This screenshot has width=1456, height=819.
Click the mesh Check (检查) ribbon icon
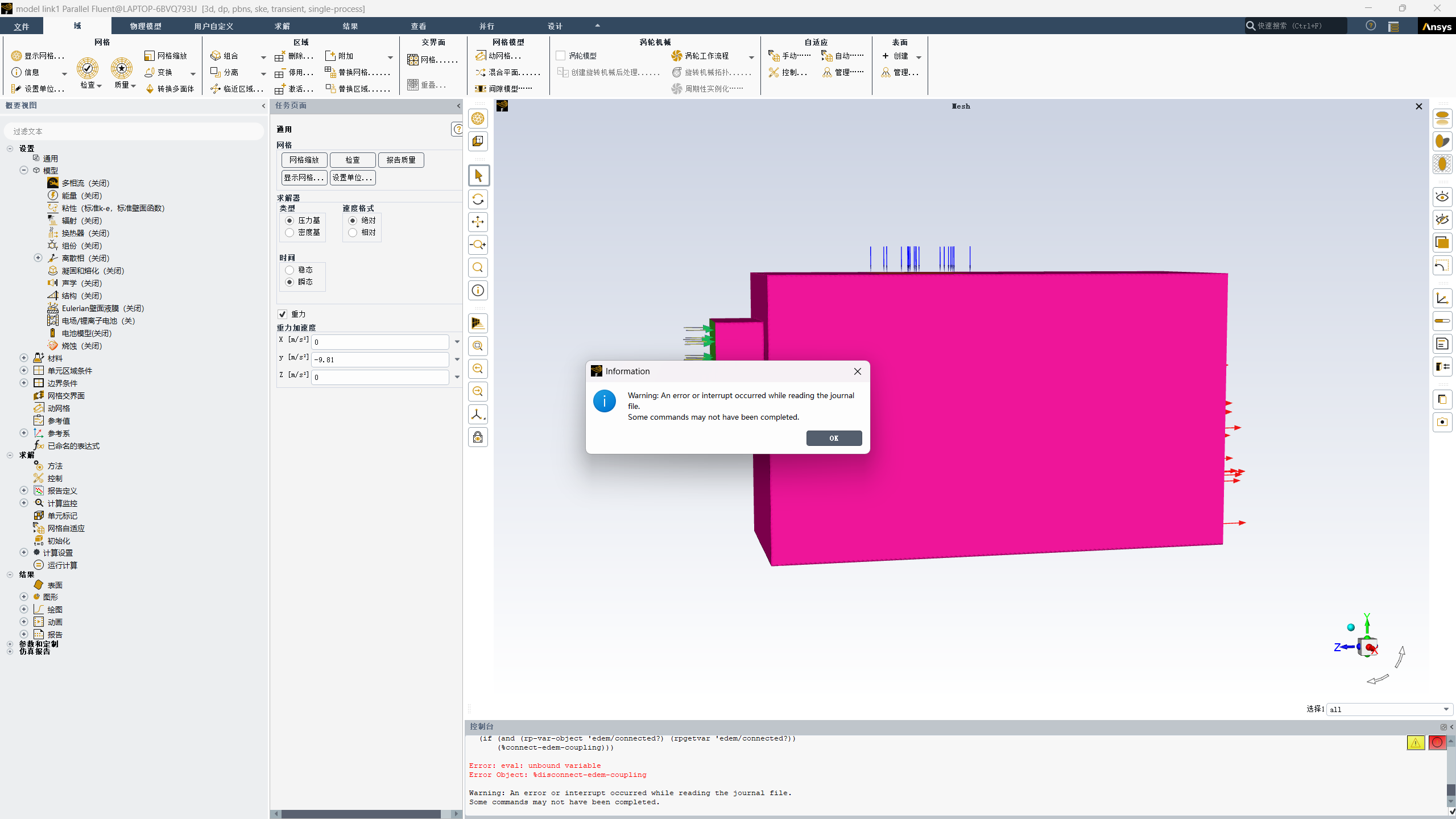coord(88,68)
